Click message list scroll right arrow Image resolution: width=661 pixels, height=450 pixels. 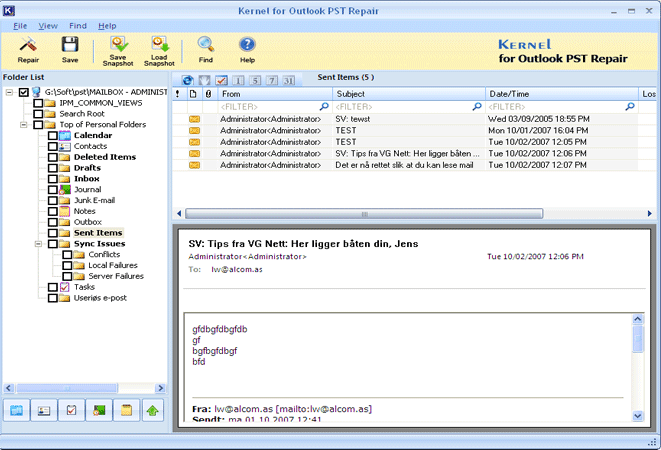click(650, 213)
